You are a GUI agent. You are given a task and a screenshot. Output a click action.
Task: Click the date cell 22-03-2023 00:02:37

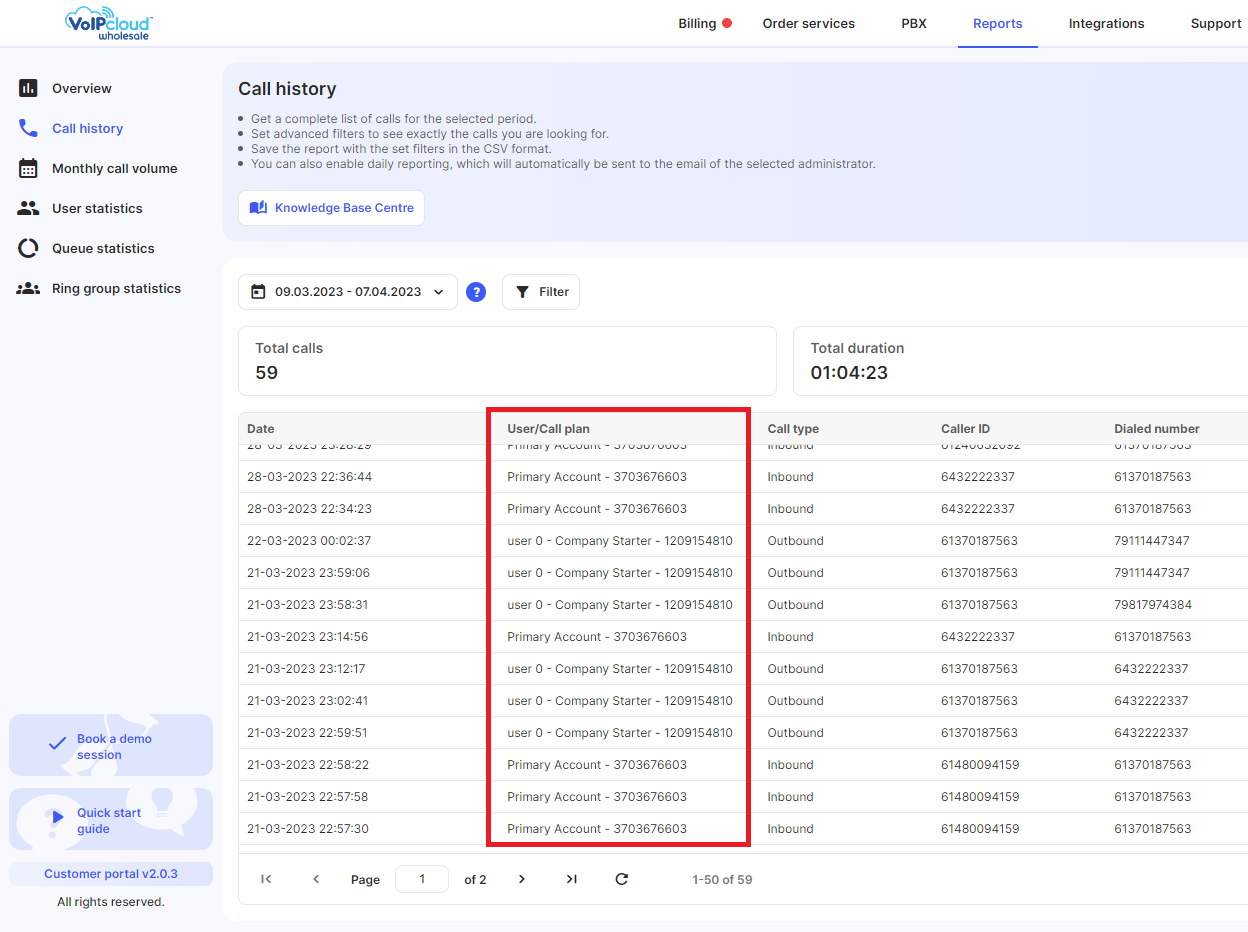(x=309, y=541)
